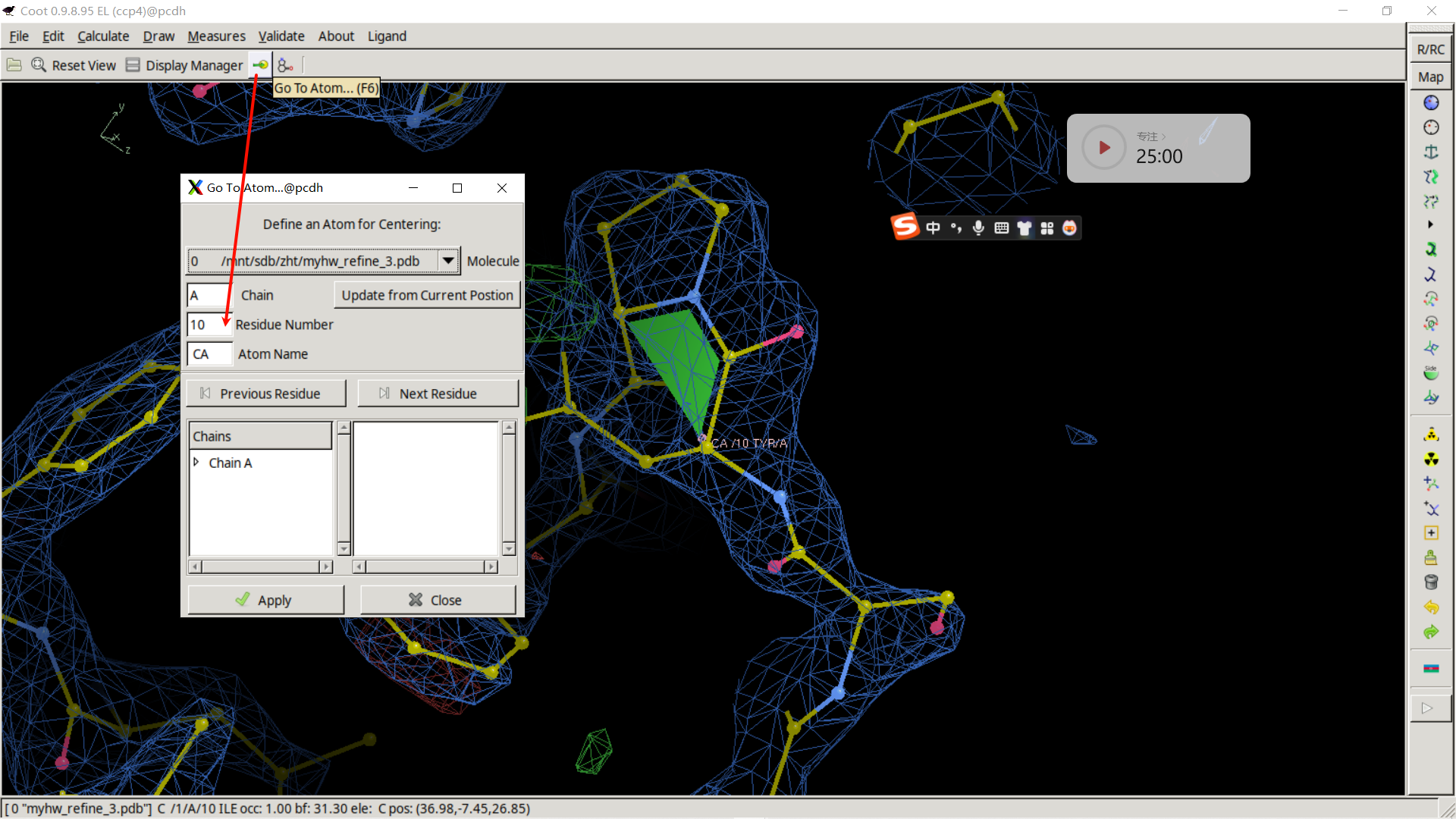Viewport: 1456px width, 819px height.
Task: Click the green redo arrow icon
Action: (x=1431, y=632)
